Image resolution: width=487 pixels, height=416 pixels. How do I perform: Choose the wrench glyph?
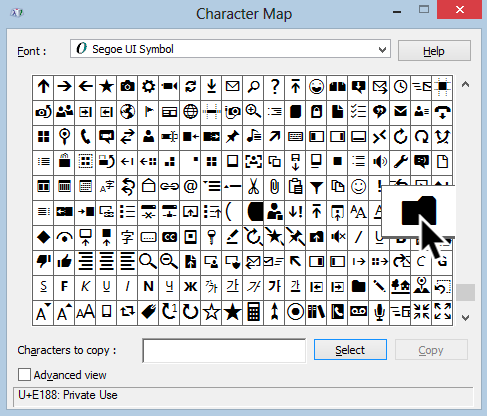point(400,162)
